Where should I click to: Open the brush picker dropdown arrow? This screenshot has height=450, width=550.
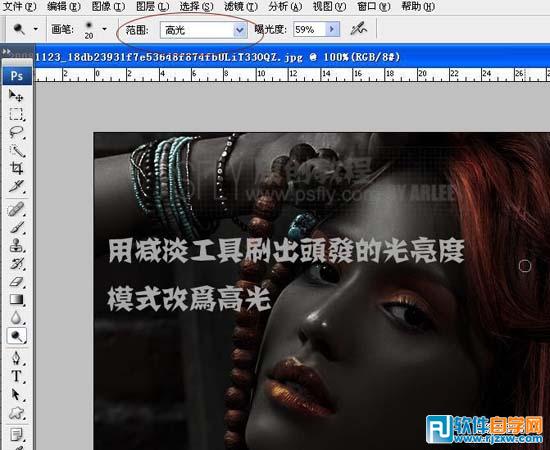[105, 29]
